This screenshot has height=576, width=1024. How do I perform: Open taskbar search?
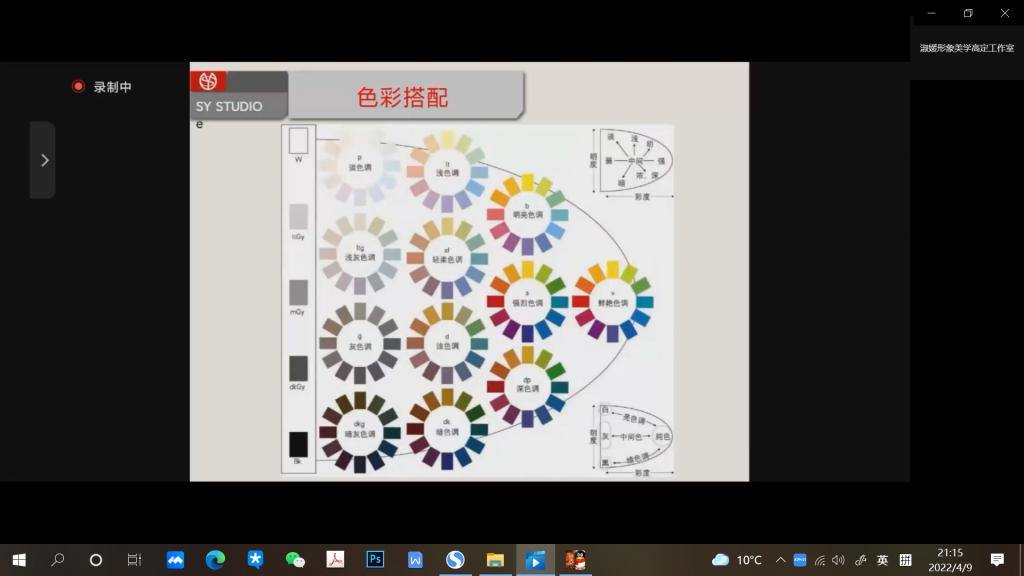[57, 560]
